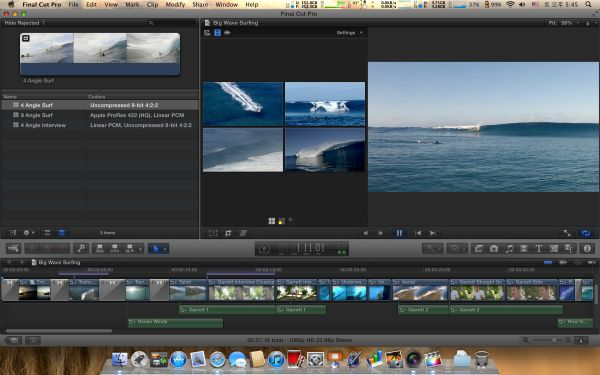Image resolution: width=600 pixels, height=375 pixels.
Task: Open Safari from the Dock
Action: pyautogui.click(x=218, y=360)
